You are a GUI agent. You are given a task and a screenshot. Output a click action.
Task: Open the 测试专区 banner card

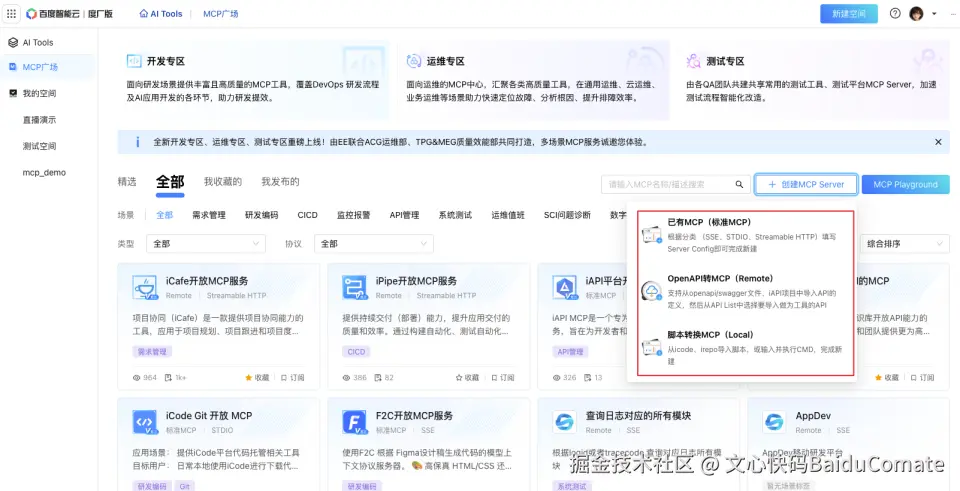(x=813, y=80)
